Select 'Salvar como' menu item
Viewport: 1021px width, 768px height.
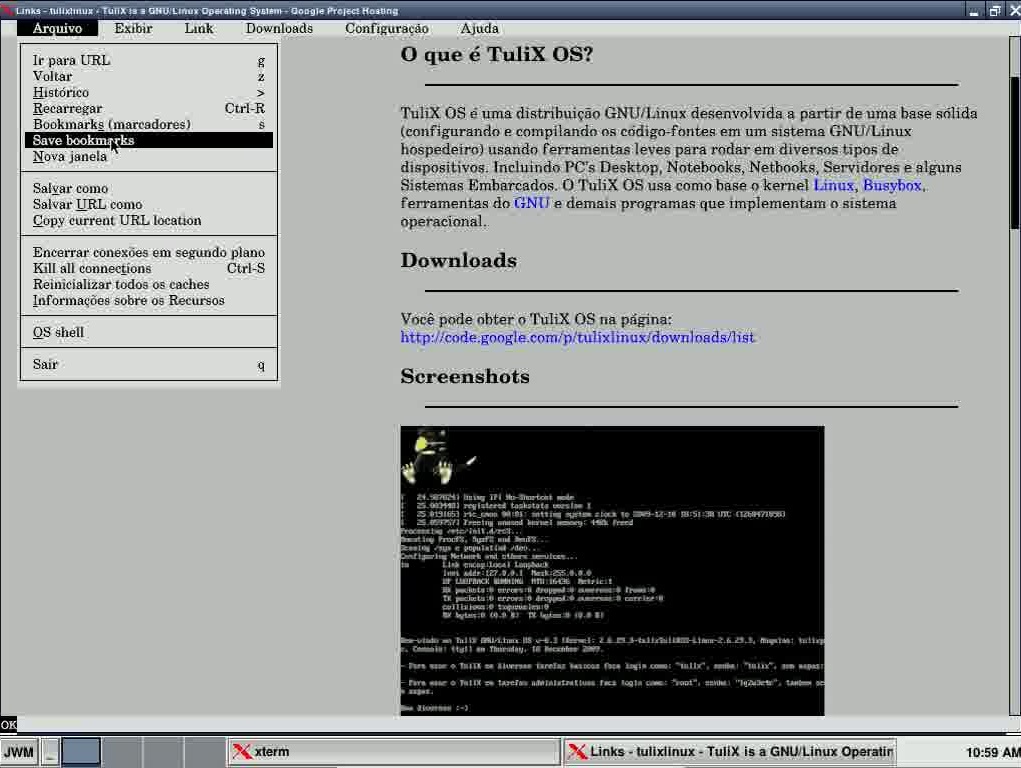(x=148, y=188)
